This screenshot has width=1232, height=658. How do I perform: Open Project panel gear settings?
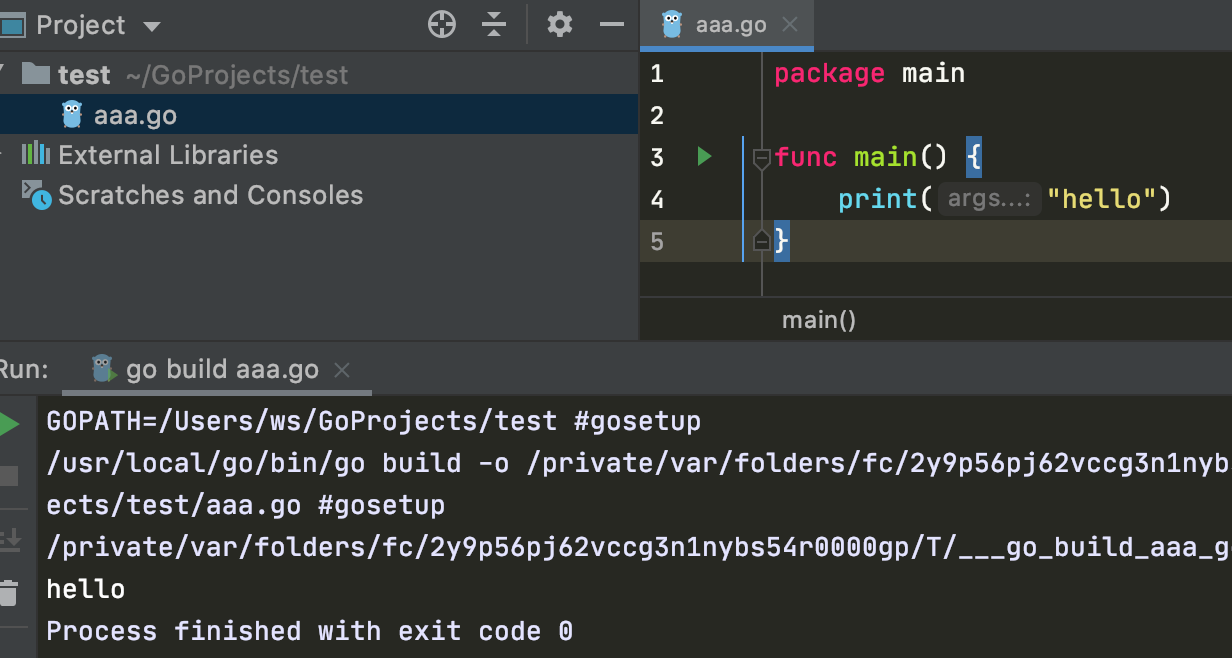click(560, 25)
